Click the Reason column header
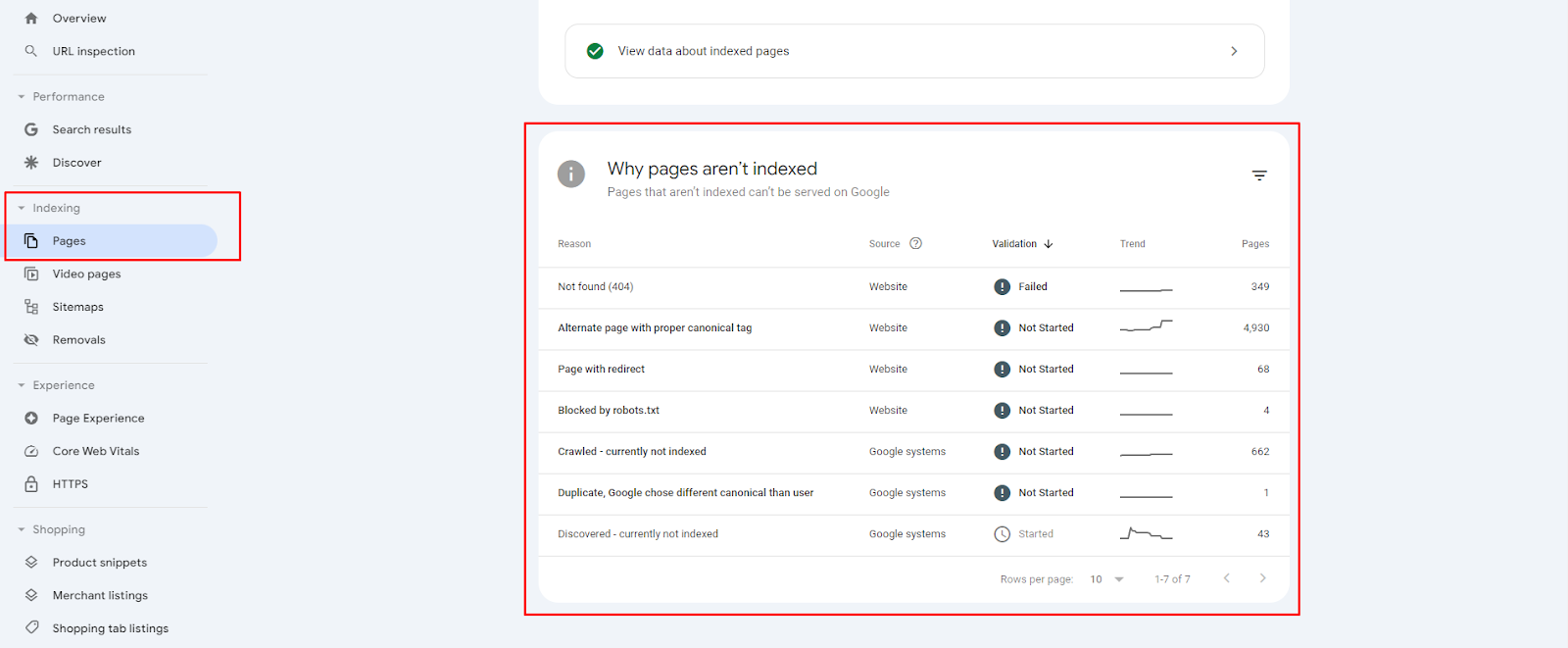 point(574,244)
